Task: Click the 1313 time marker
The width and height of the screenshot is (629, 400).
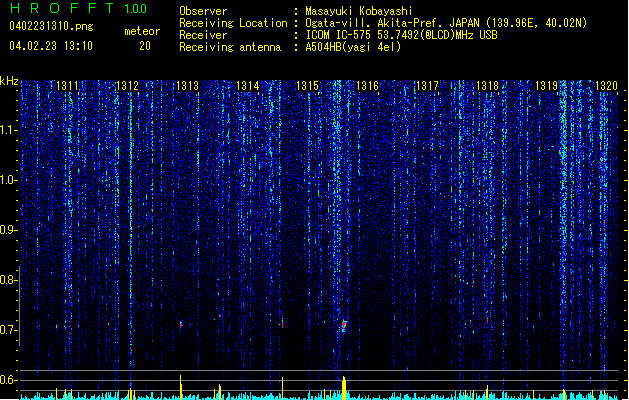Action: tap(187, 86)
